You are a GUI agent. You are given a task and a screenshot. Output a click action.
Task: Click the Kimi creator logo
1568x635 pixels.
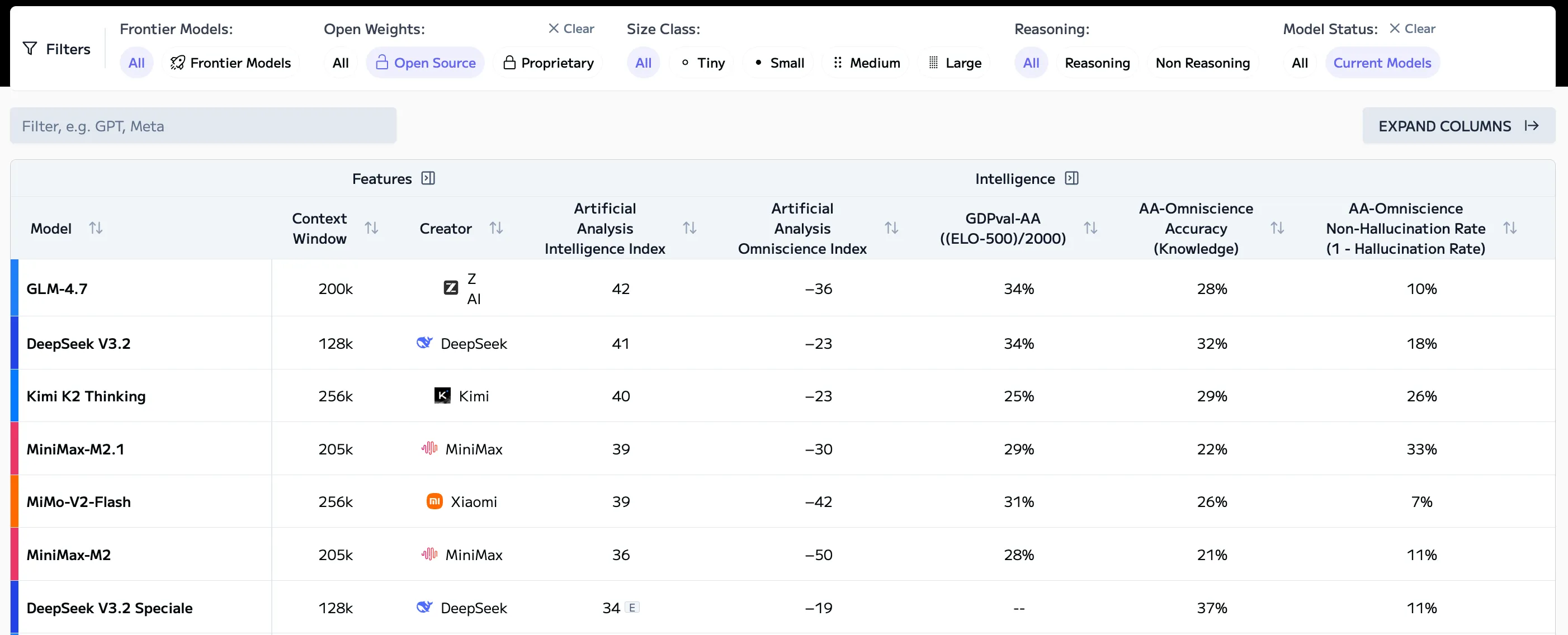442,396
